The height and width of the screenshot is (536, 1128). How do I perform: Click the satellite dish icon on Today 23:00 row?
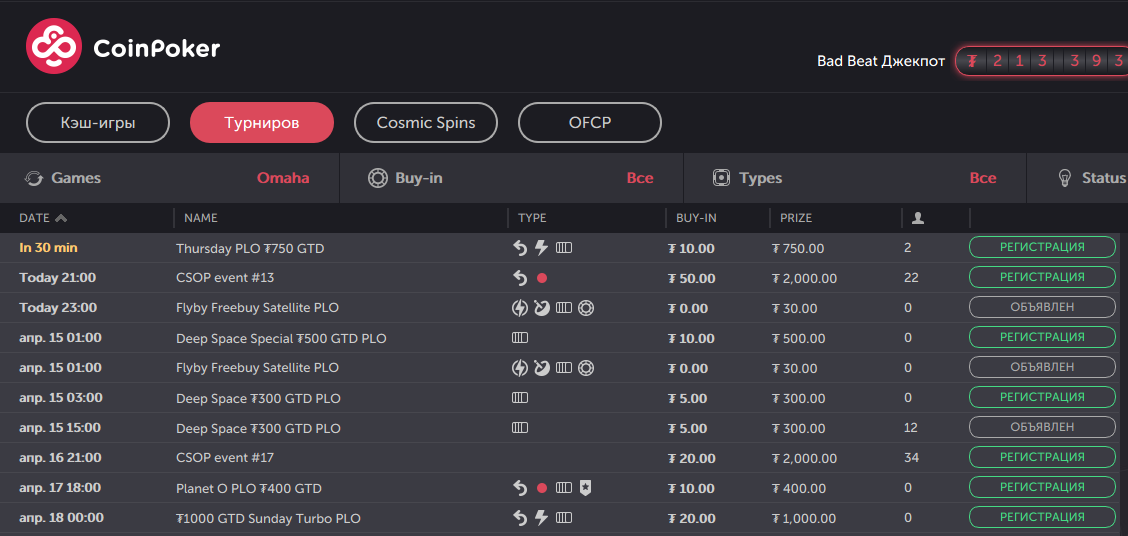point(542,308)
